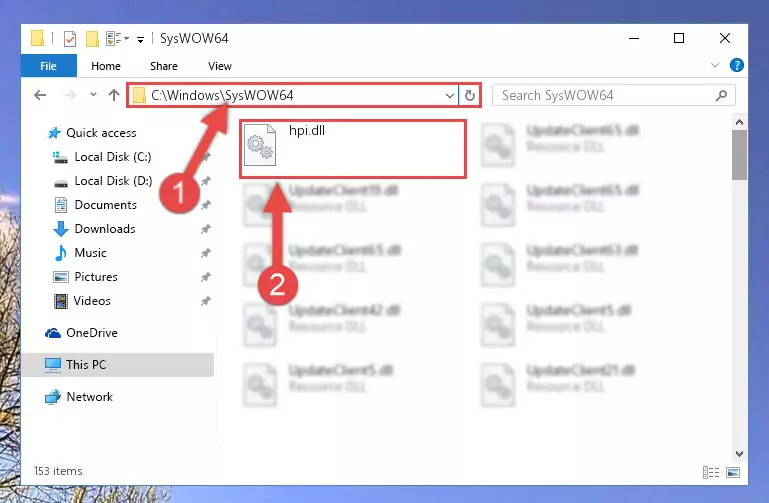769x503 pixels.
Task: Click the New folder quick access icon
Action: pyautogui.click(x=92, y=38)
